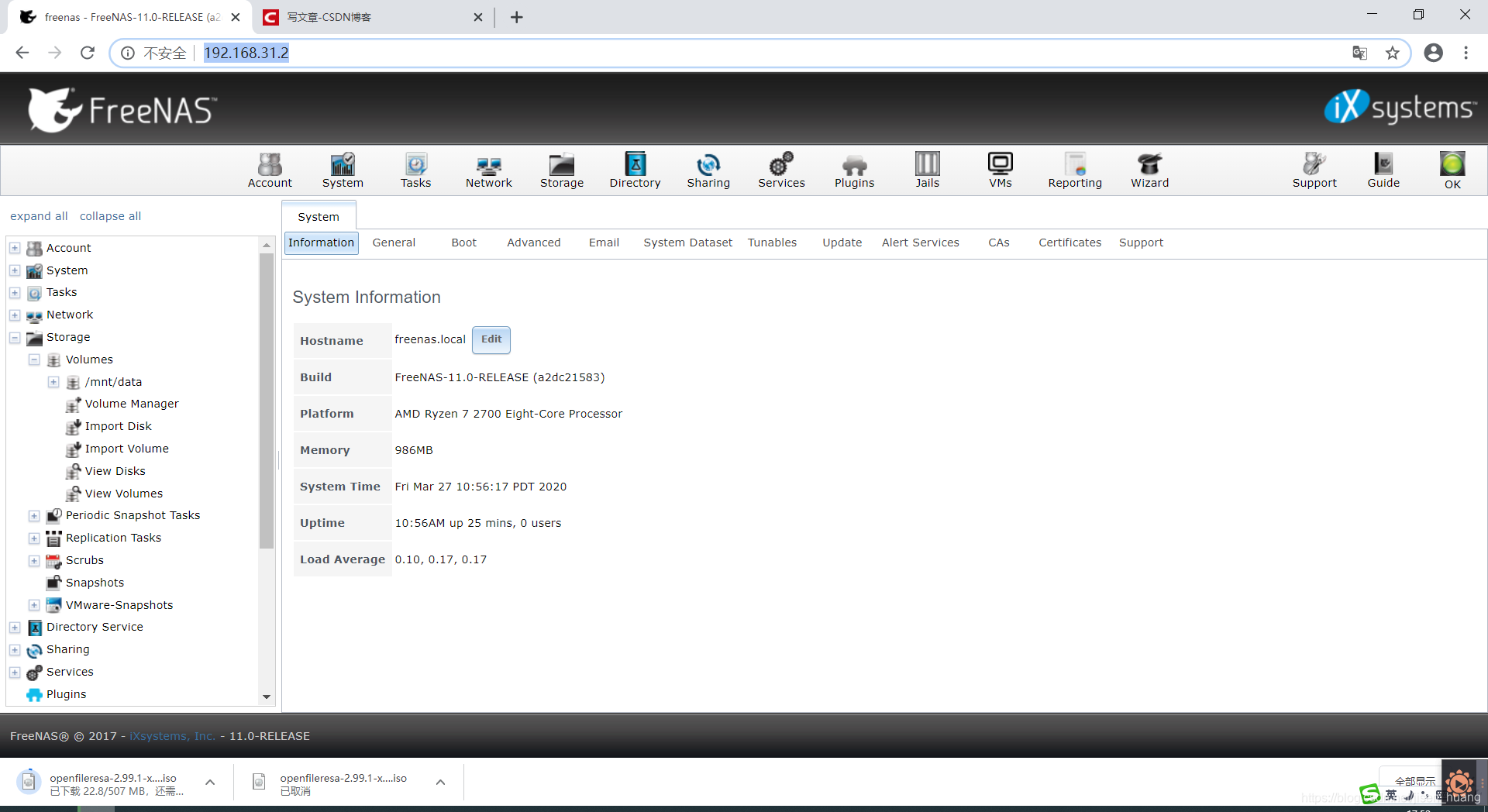Open the Jails manager icon

pos(927,170)
